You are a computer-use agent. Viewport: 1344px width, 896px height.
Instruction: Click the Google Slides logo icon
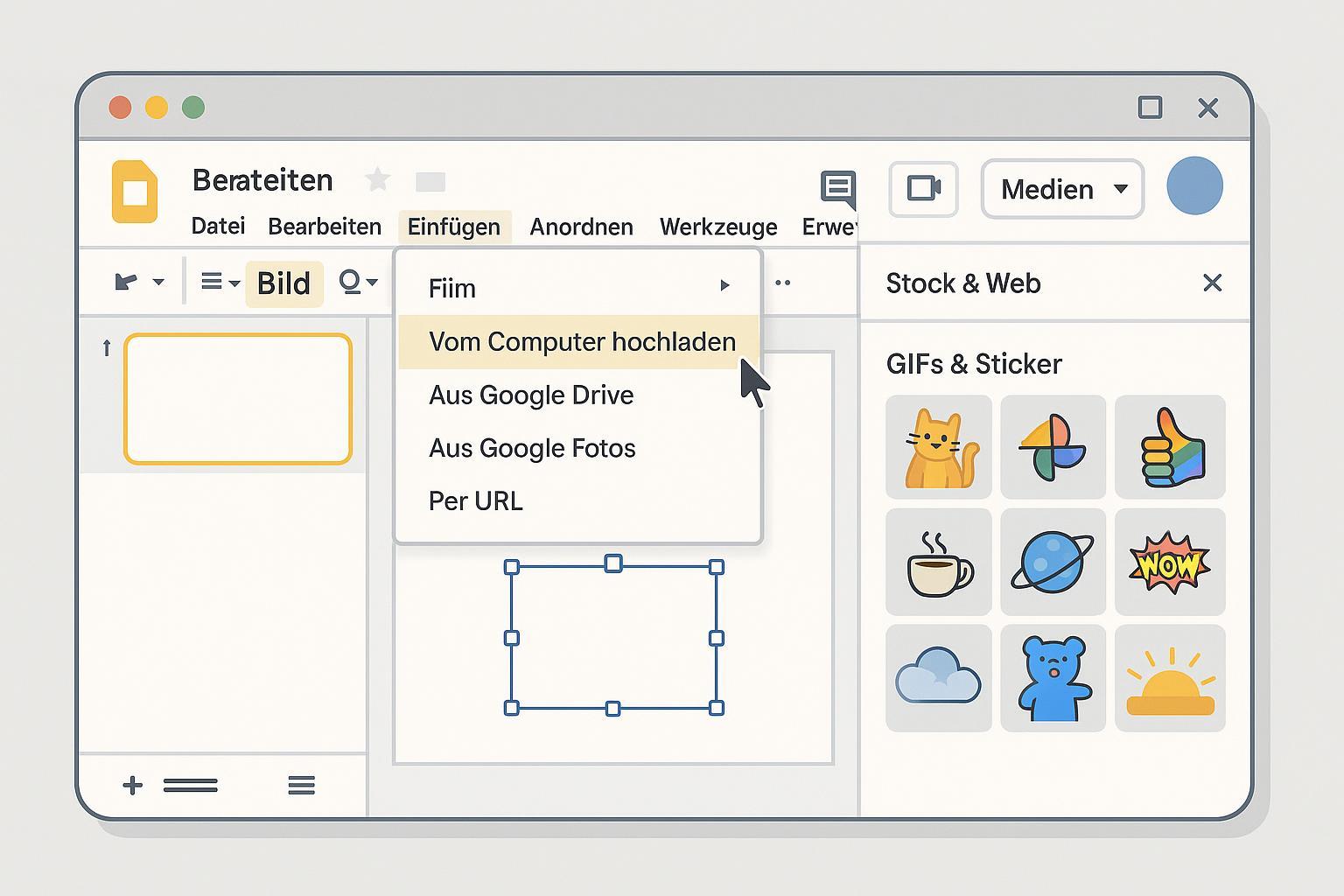pos(135,192)
